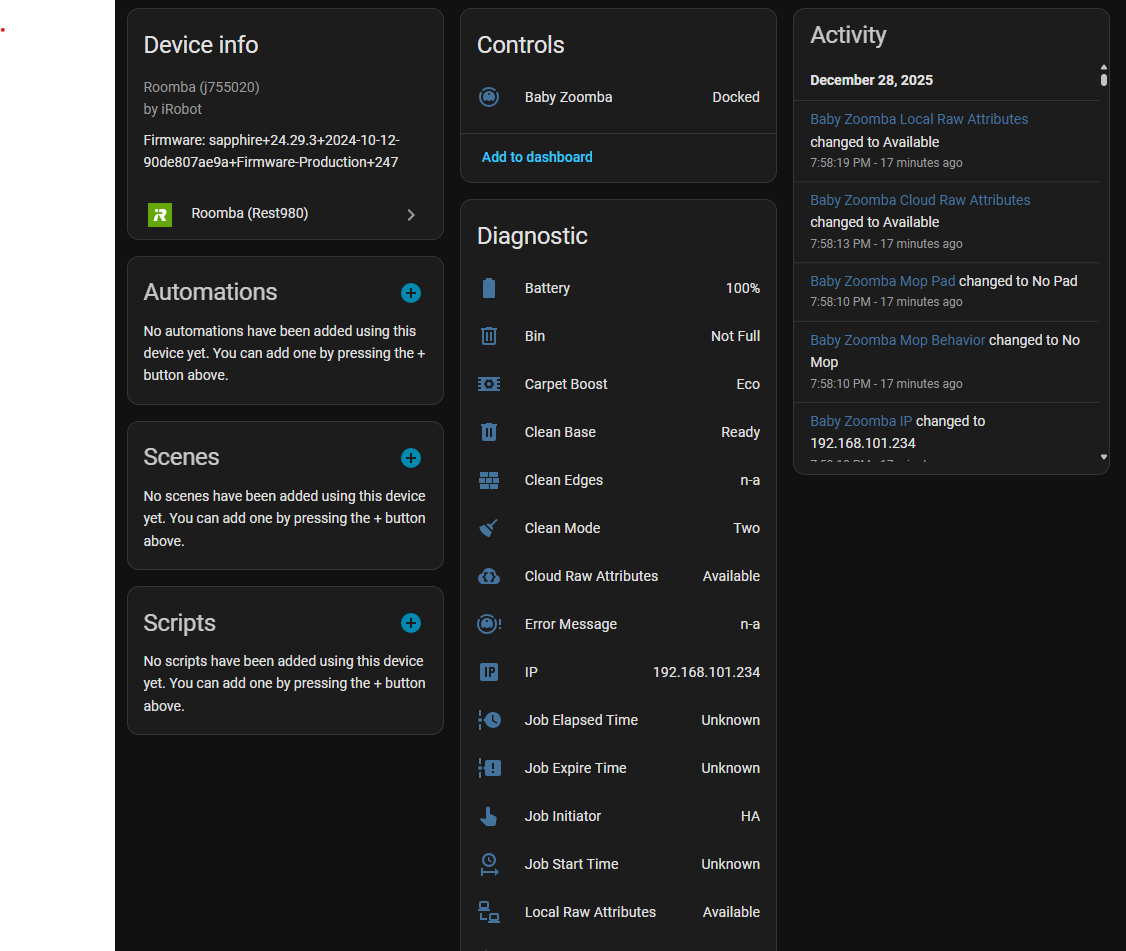This screenshot has width=1126, height=951.
Task: Click Add to dashboard link
Action: 537,157
